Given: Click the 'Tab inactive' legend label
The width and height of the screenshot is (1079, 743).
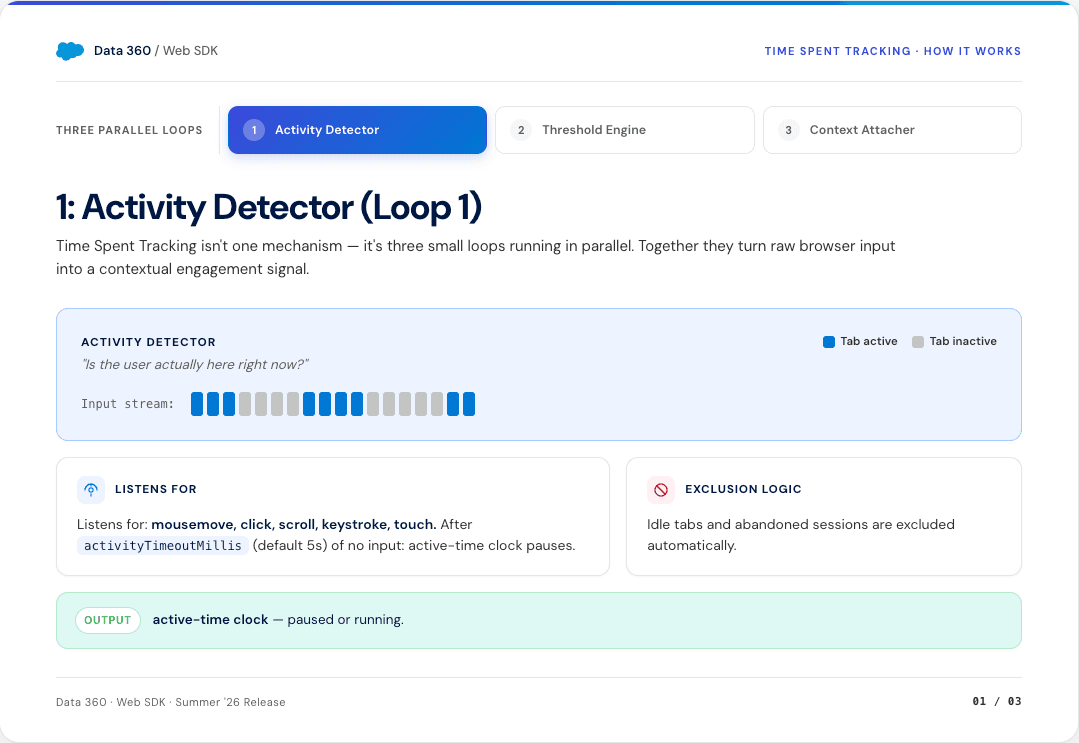Looking at the screenshot, I should pos(963,341).
